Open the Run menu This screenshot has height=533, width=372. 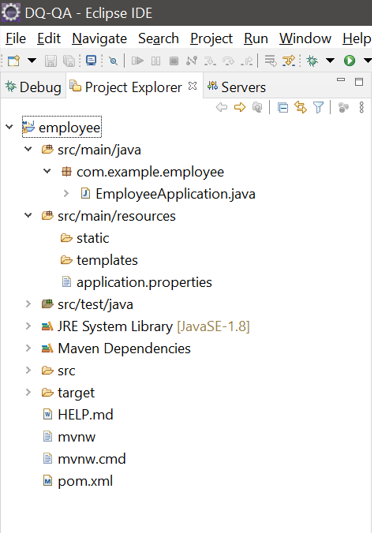[x=256, y=38]
